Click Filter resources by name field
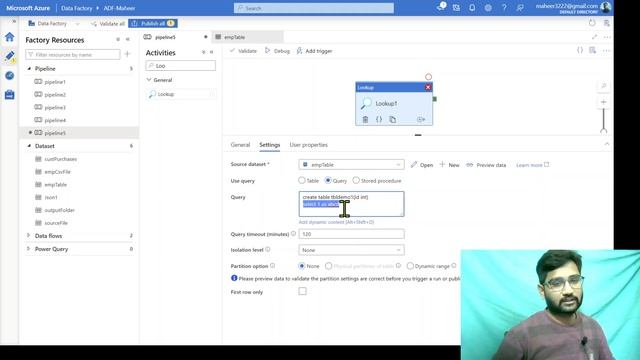 pyautogui.click(x=73, y=55)
